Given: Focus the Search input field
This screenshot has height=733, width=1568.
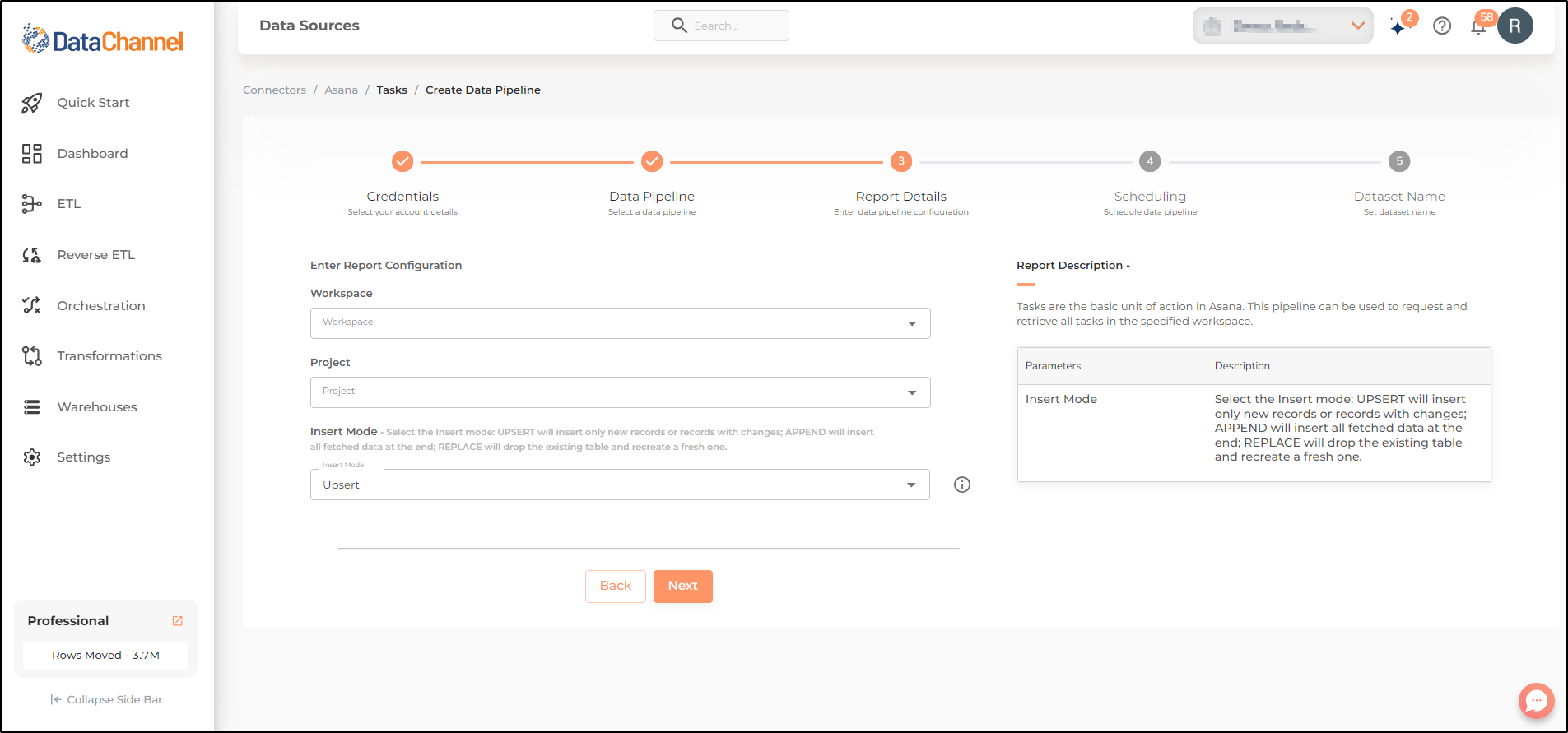Looking at the screenshot, I should pyautogui.click(x=721, y=26).
